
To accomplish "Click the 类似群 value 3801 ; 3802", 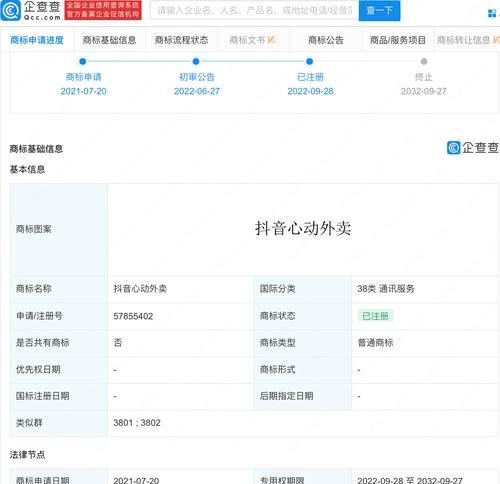I will 137,423.
